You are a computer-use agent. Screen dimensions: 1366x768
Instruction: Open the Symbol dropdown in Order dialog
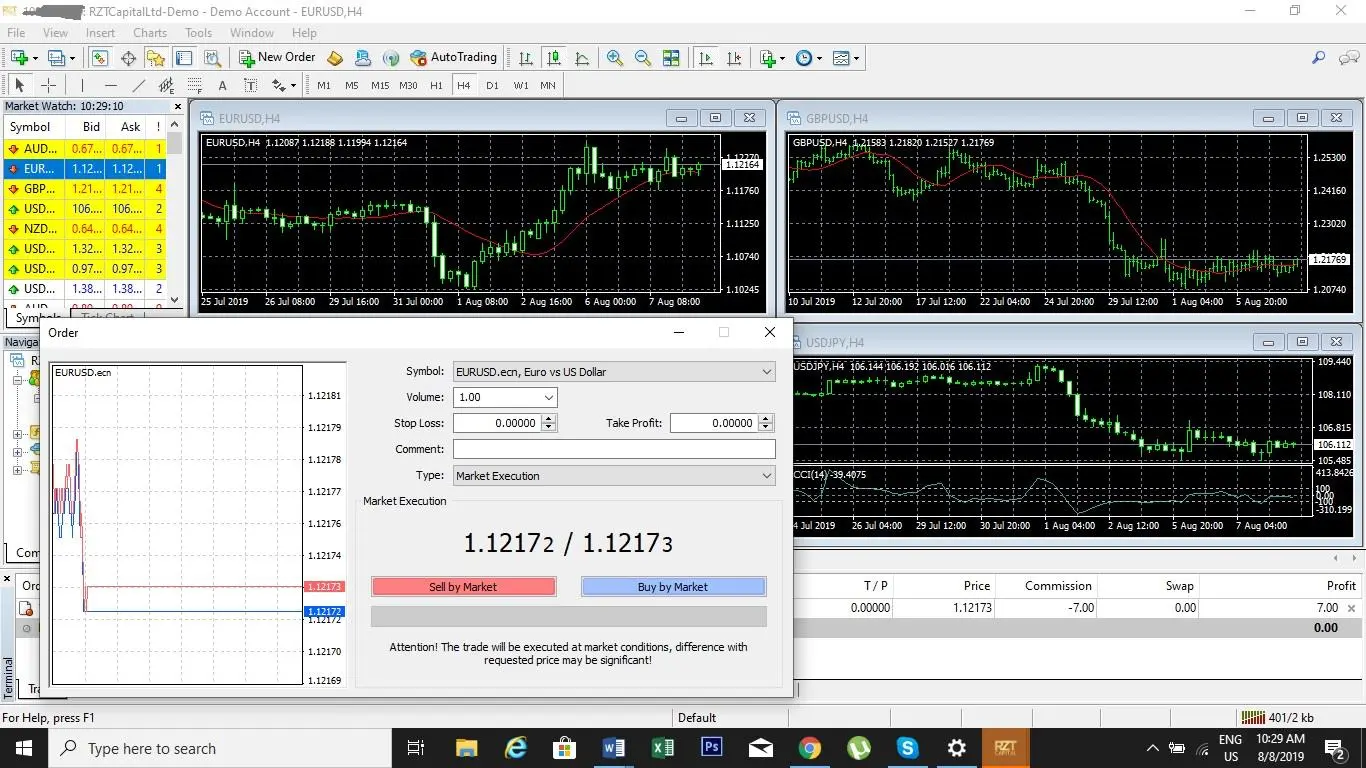(x=614, y=372)
